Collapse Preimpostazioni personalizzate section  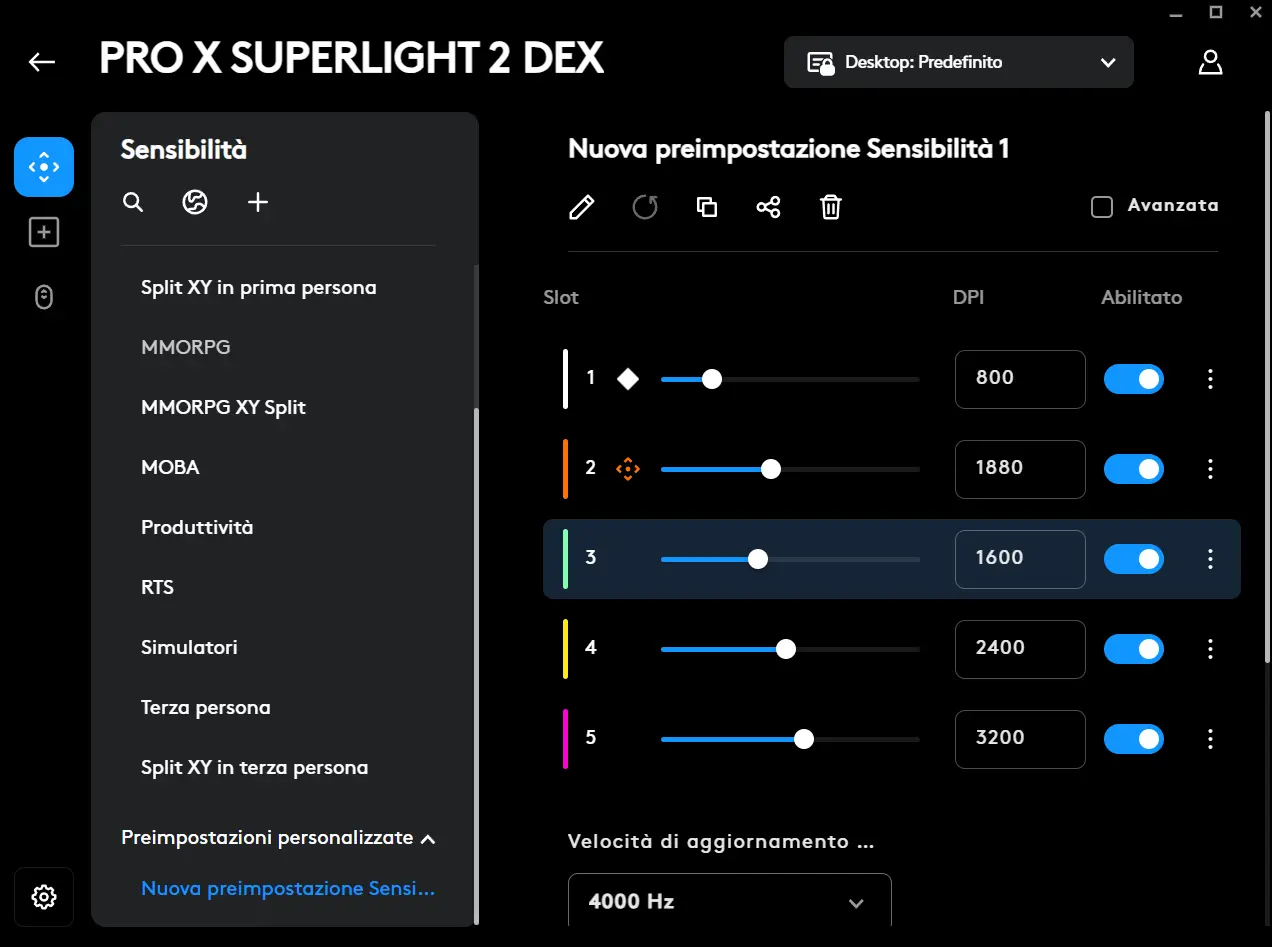tap(278, 838)
